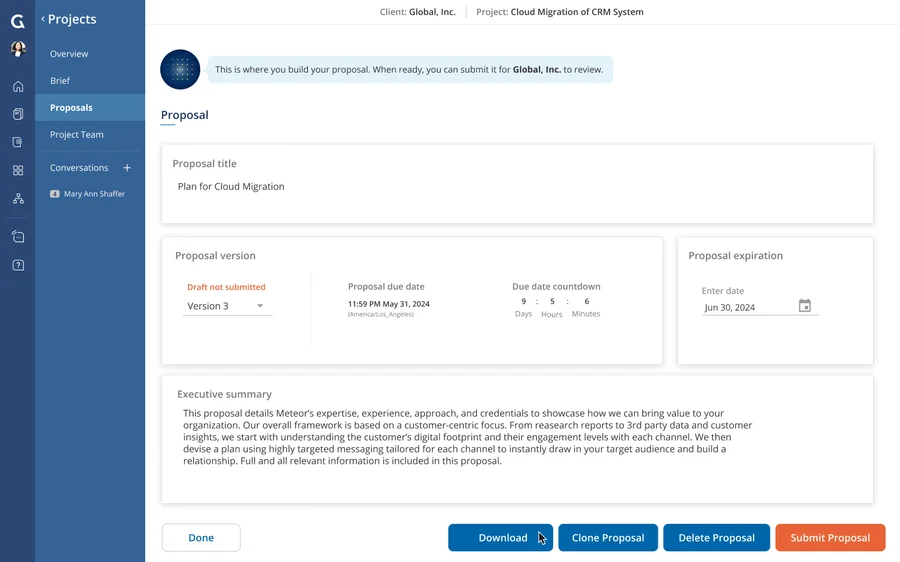Click the 'Proposal version' heading

click(215, 255)
